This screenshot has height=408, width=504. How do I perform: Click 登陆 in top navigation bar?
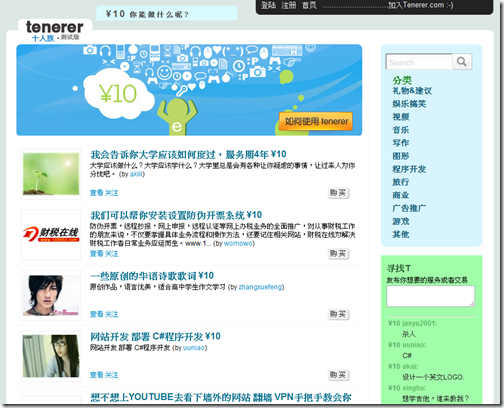(268, 5)
